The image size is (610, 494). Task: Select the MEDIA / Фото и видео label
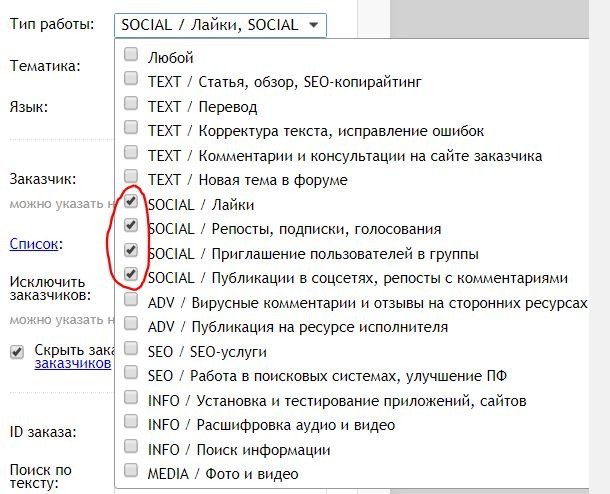click(x=223, y=474)
